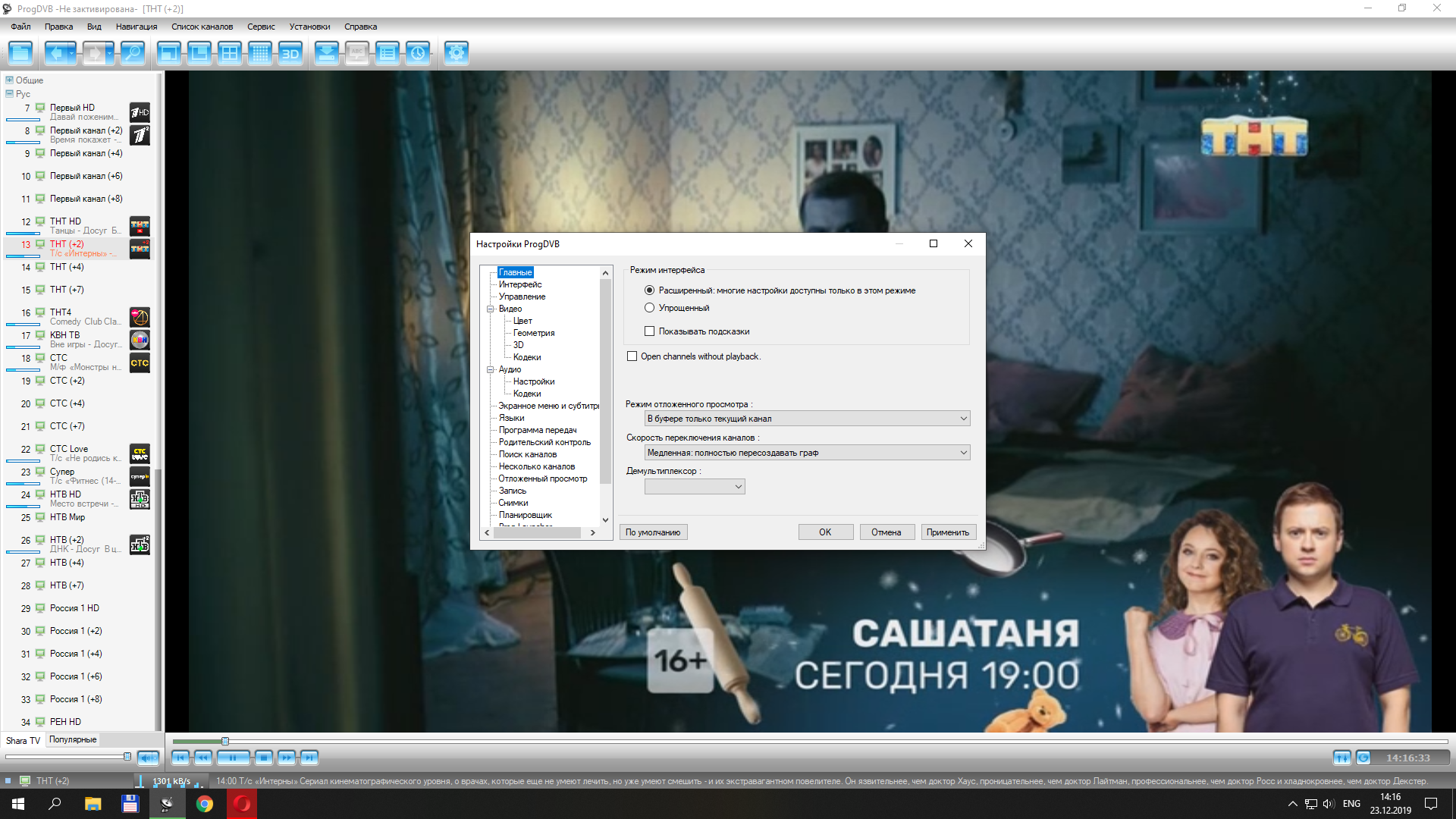
Task: Open forward button history dropdown arrow
Action: 110,53
